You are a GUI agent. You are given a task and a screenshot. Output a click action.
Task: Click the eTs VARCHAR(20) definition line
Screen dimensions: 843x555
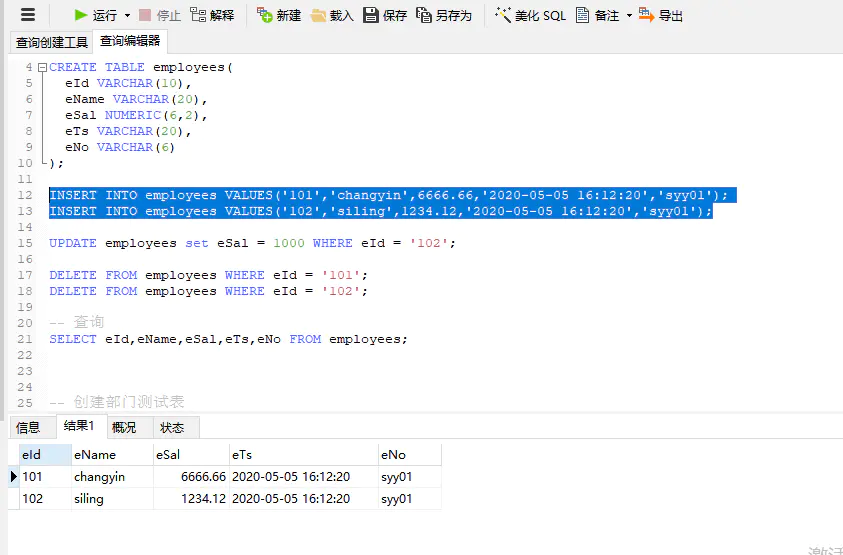pyautogui.click(x=128, y=131)
